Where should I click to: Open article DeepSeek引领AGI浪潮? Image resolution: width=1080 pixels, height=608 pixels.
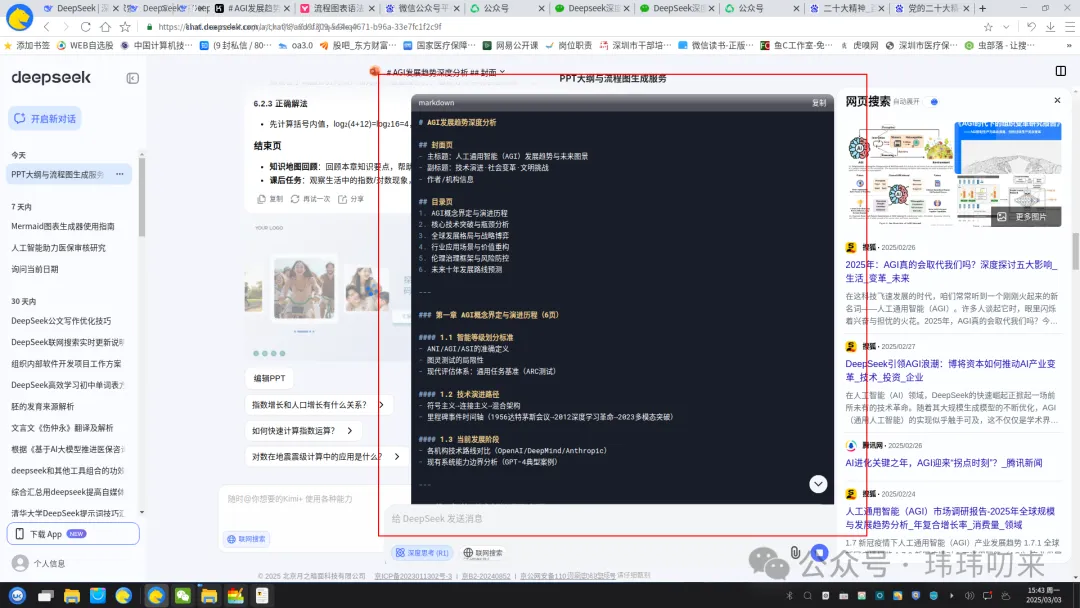pos(951,370)
